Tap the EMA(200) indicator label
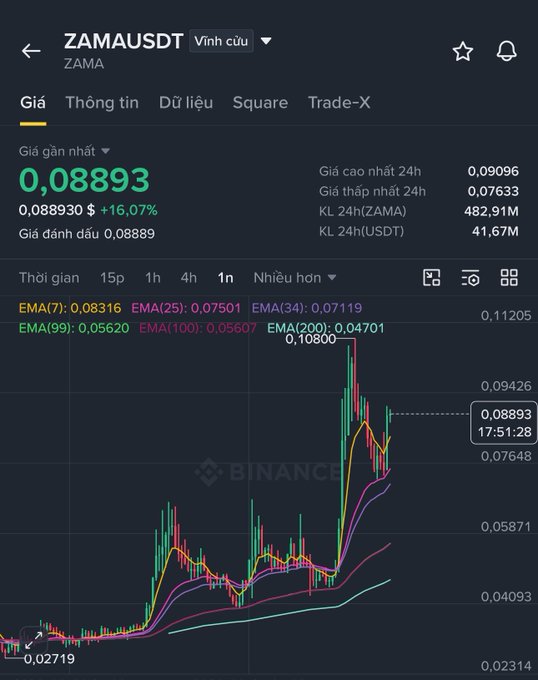Image resolution: width=538 pixels, height=680 pixels. pos(326,328)
